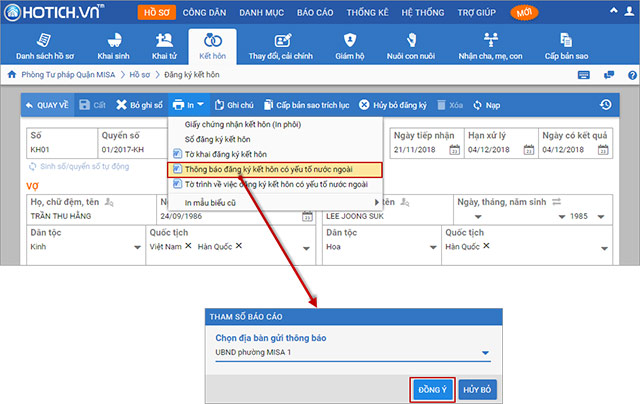
Task: Click the home breadcrumb icon
Action: pos(12,74)
